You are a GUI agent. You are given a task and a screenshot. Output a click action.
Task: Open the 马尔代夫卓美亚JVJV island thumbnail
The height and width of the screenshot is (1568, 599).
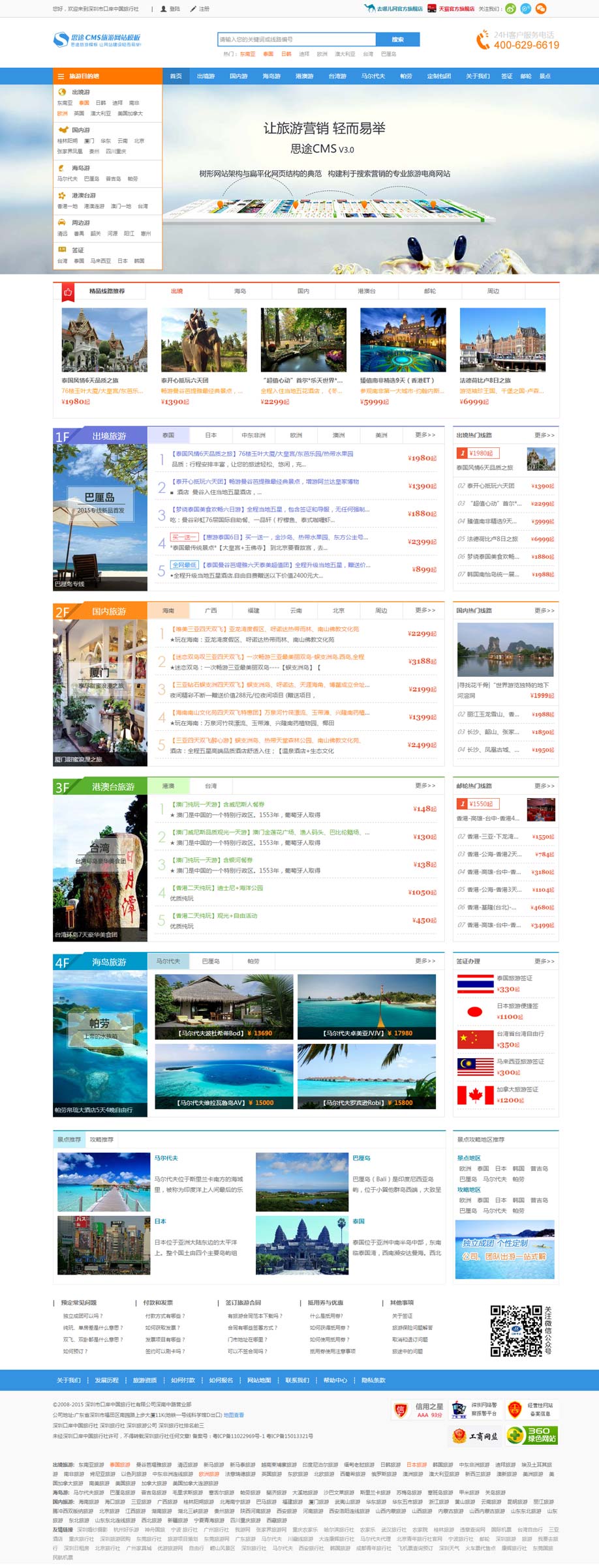tap(367, 1007)
